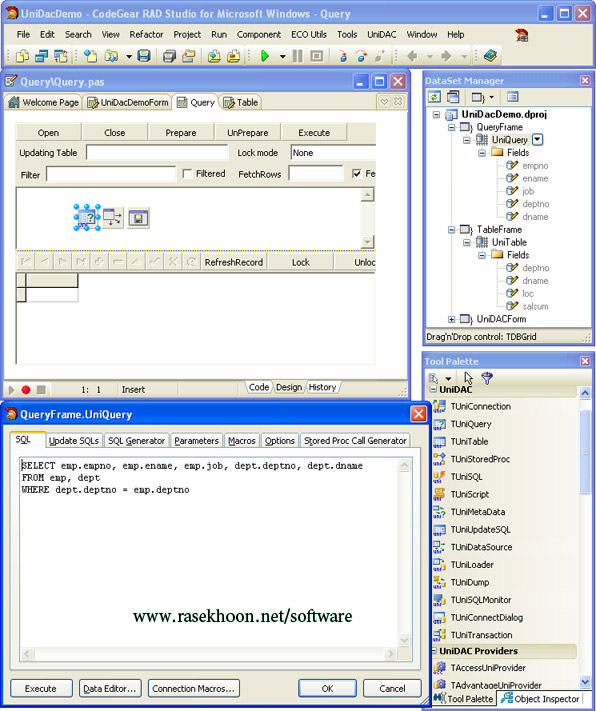Switch to the Update SQLs tab
Viewport: 596px width, 711px height.
click(x=74, y=441)
